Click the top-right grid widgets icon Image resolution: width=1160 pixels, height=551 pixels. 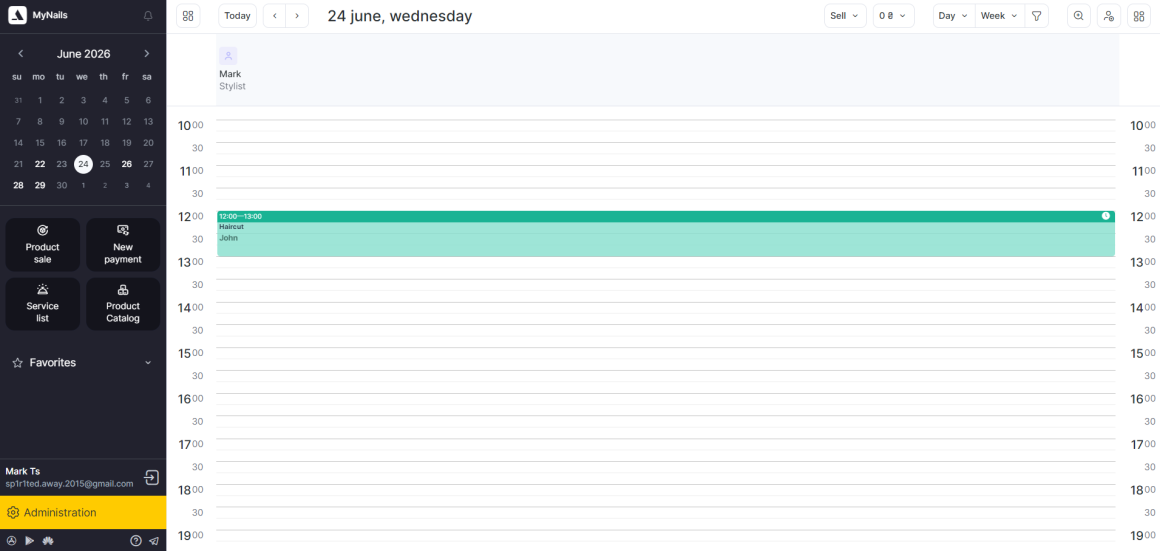[1139, 16]
